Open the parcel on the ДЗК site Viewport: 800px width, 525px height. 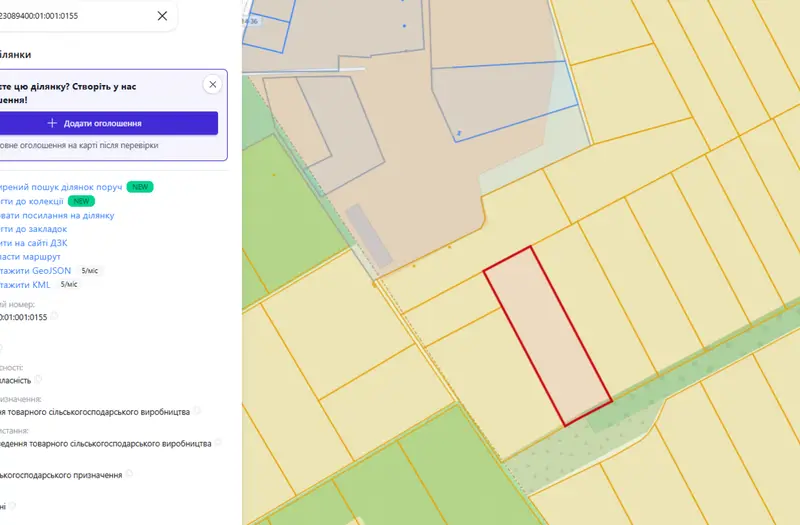(x=34, y=243)
